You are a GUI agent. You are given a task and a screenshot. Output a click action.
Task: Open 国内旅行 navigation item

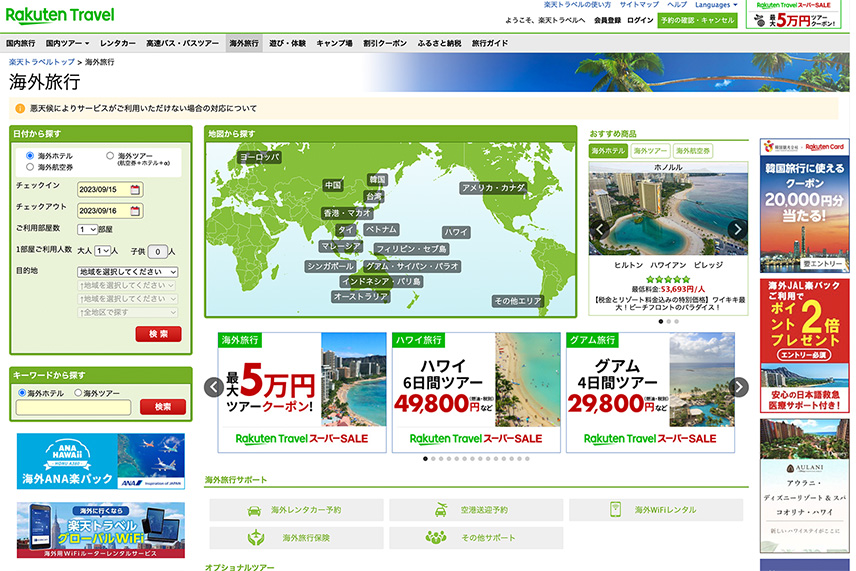click(x=21, y=43)
